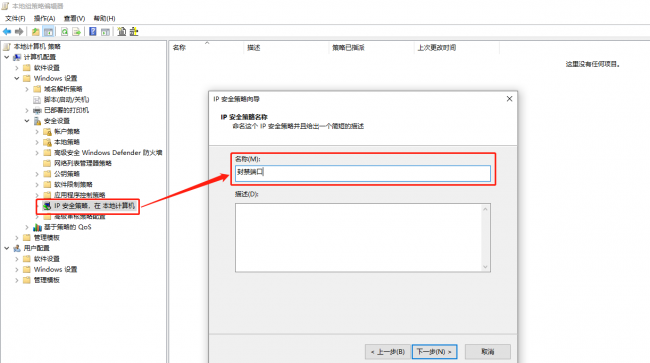Sort by the 策略已指派 column header
650x363 pixels.
click(x=372, y=48)
